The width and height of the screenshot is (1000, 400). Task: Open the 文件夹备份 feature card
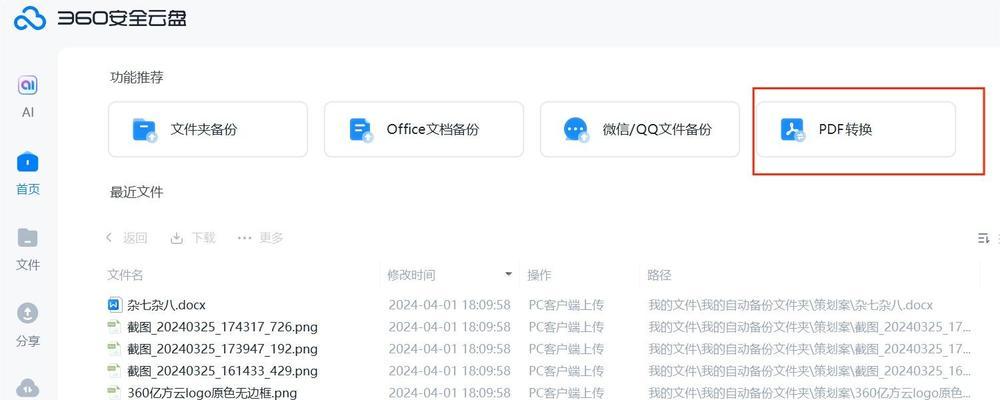208,130
